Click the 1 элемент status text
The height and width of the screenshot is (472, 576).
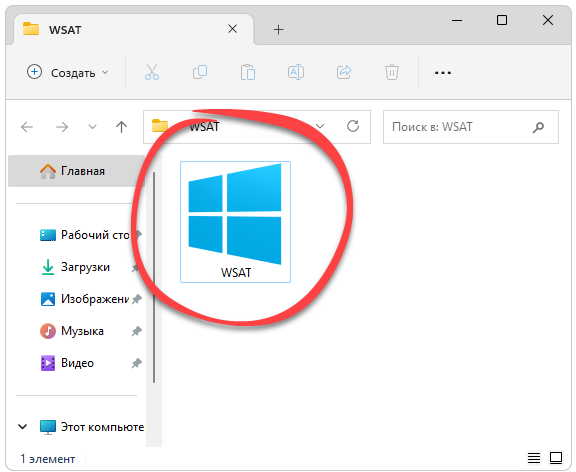[x=48, y=459]
